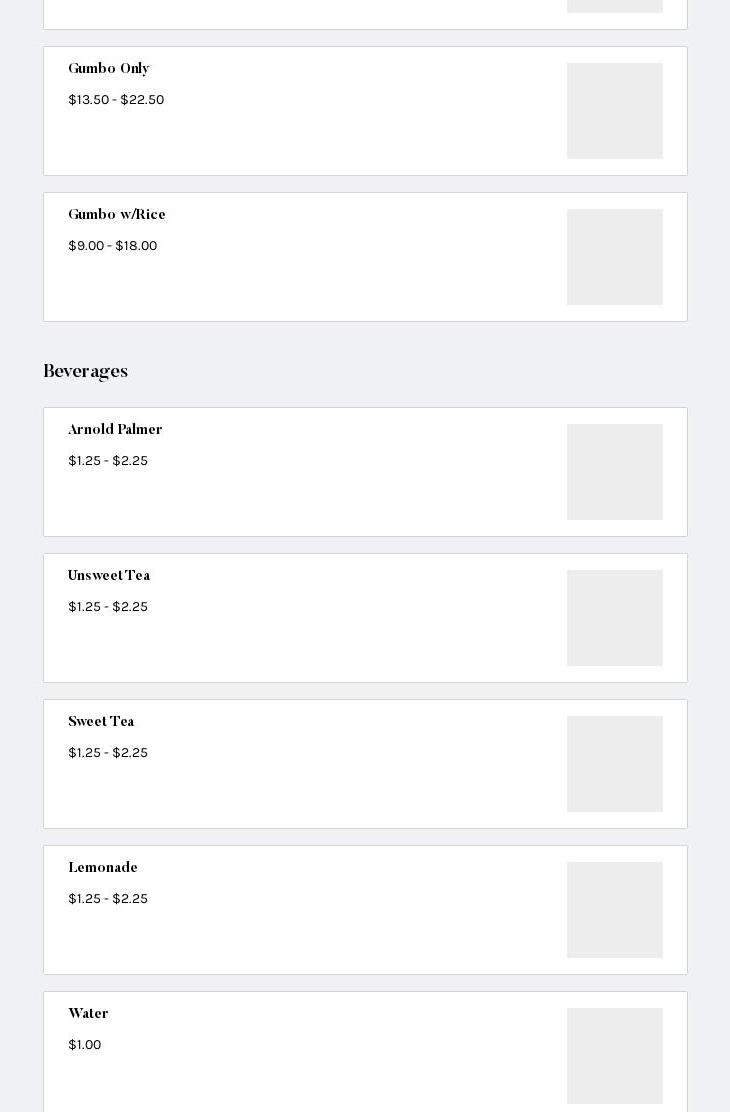Click the Arnold Palmer thumbnail image
Viewport: 730px width, 1112px height.
[614, 472]
